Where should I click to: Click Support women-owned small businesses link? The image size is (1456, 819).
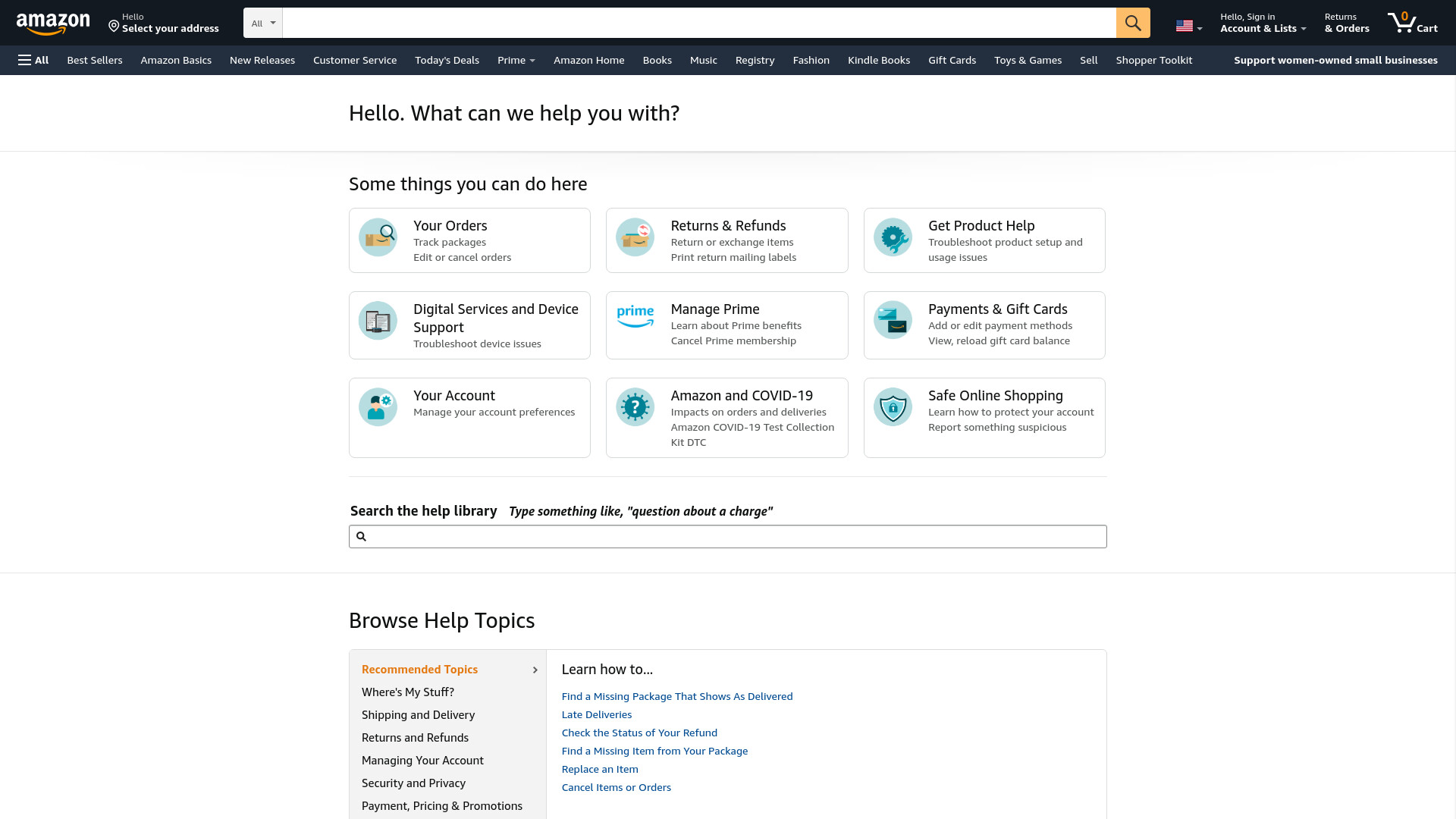point(1335,60)
